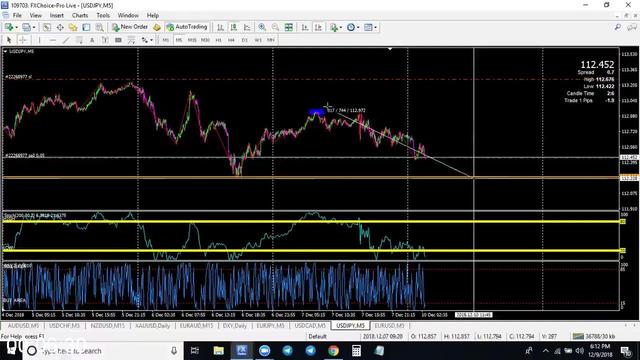640x360 pixels.
Task: Open the chat bubble icon at toolbar right
Action: click(x=632, y=27)
